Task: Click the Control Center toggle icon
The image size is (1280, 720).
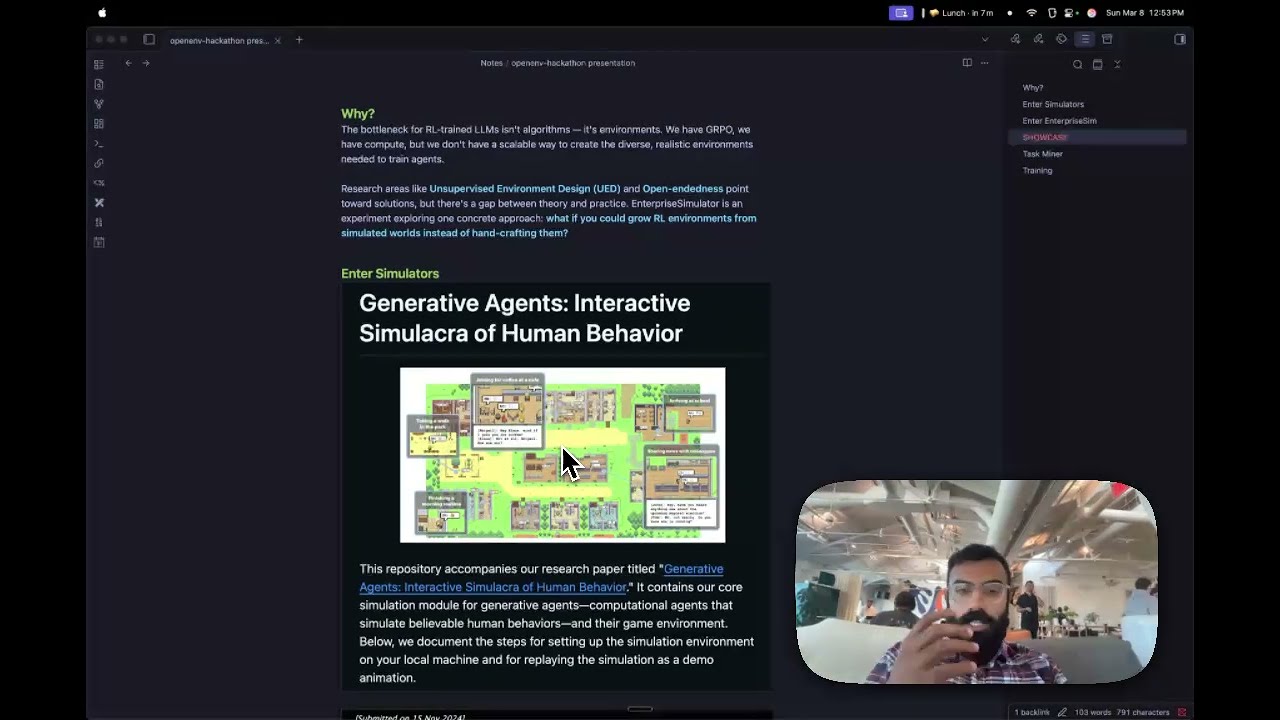Action: [1070, 13]
